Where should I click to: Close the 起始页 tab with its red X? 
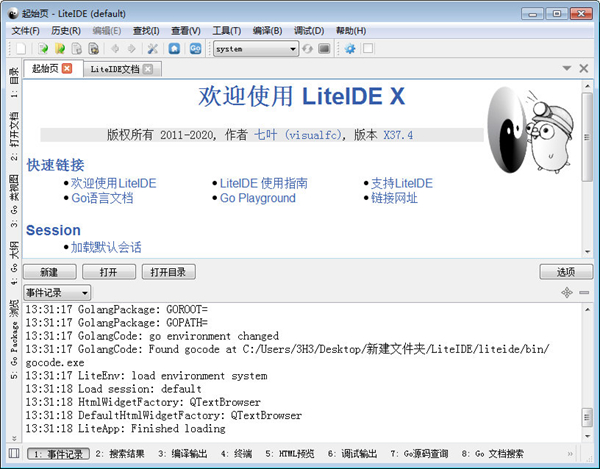pyautogui.click(x=67, y=68)
